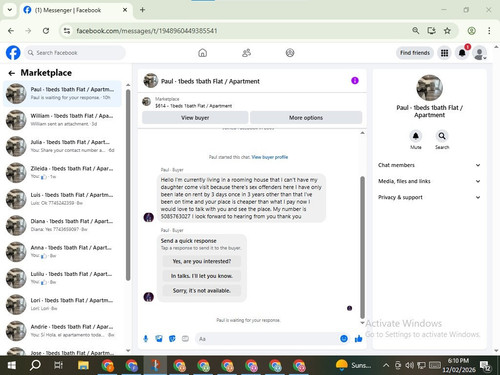Click the View buyer button
500x375 pixels.
click(x=195, y=118)
